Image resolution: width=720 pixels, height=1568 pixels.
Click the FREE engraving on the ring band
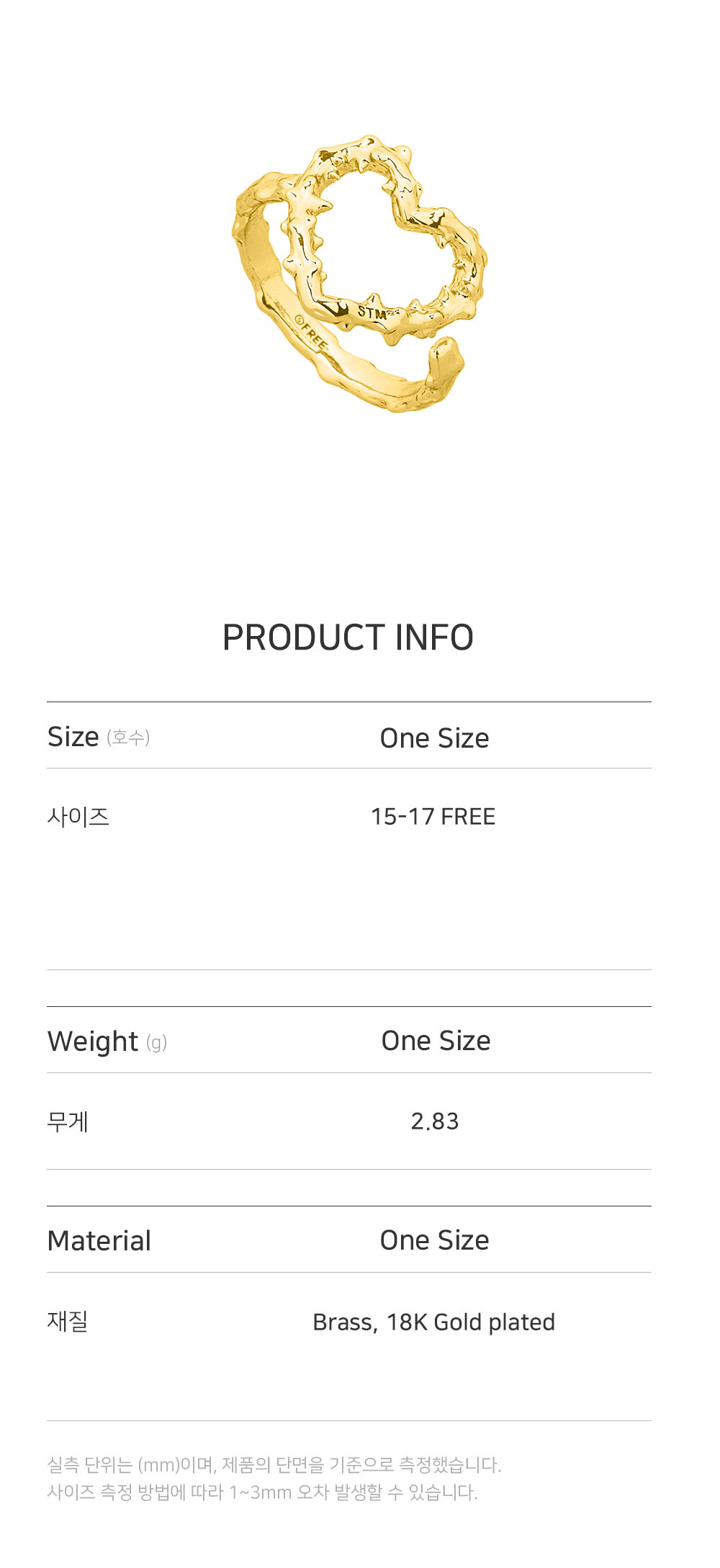(312, 333)
